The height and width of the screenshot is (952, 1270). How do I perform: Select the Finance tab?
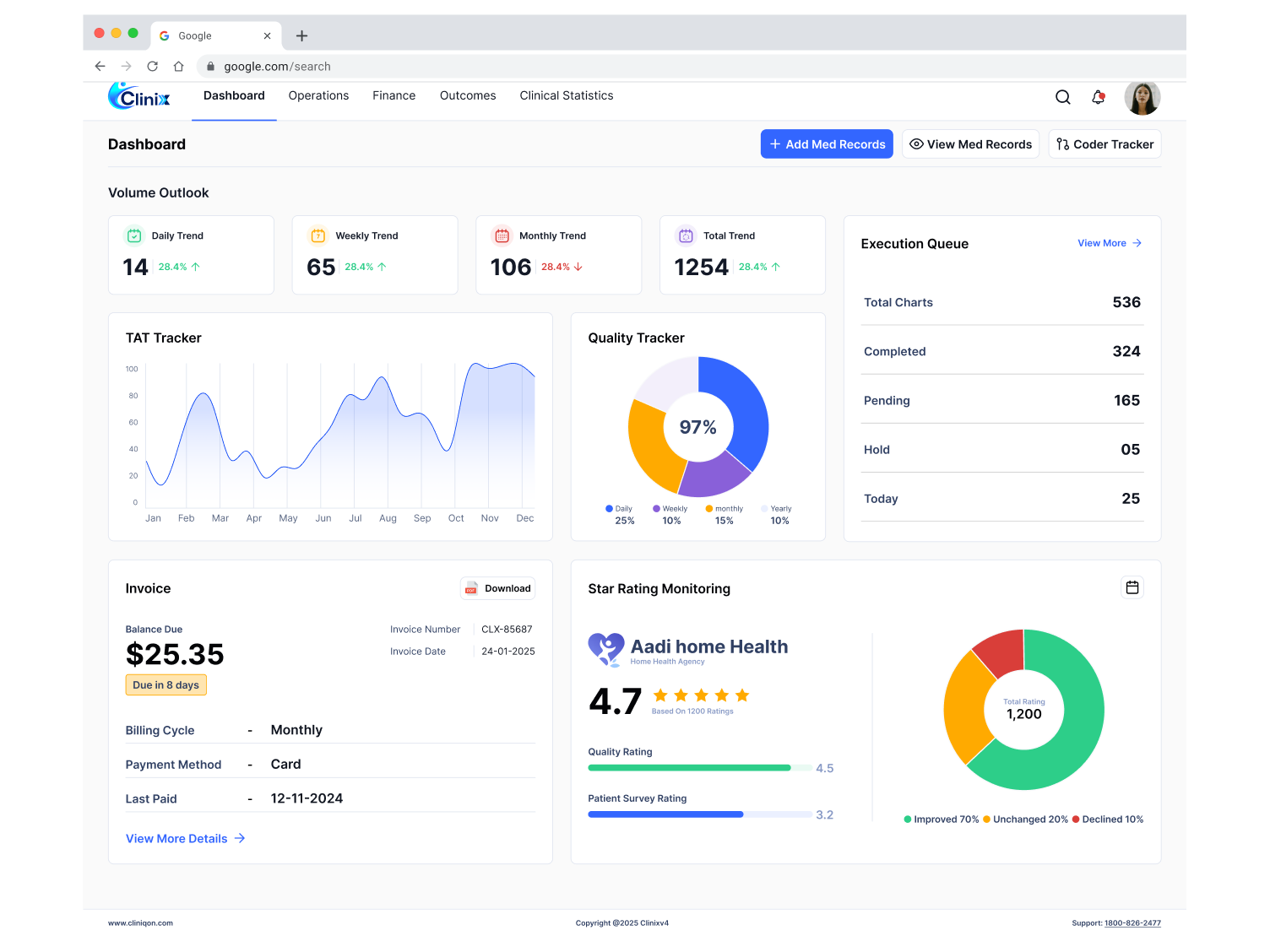pos(393,96)
